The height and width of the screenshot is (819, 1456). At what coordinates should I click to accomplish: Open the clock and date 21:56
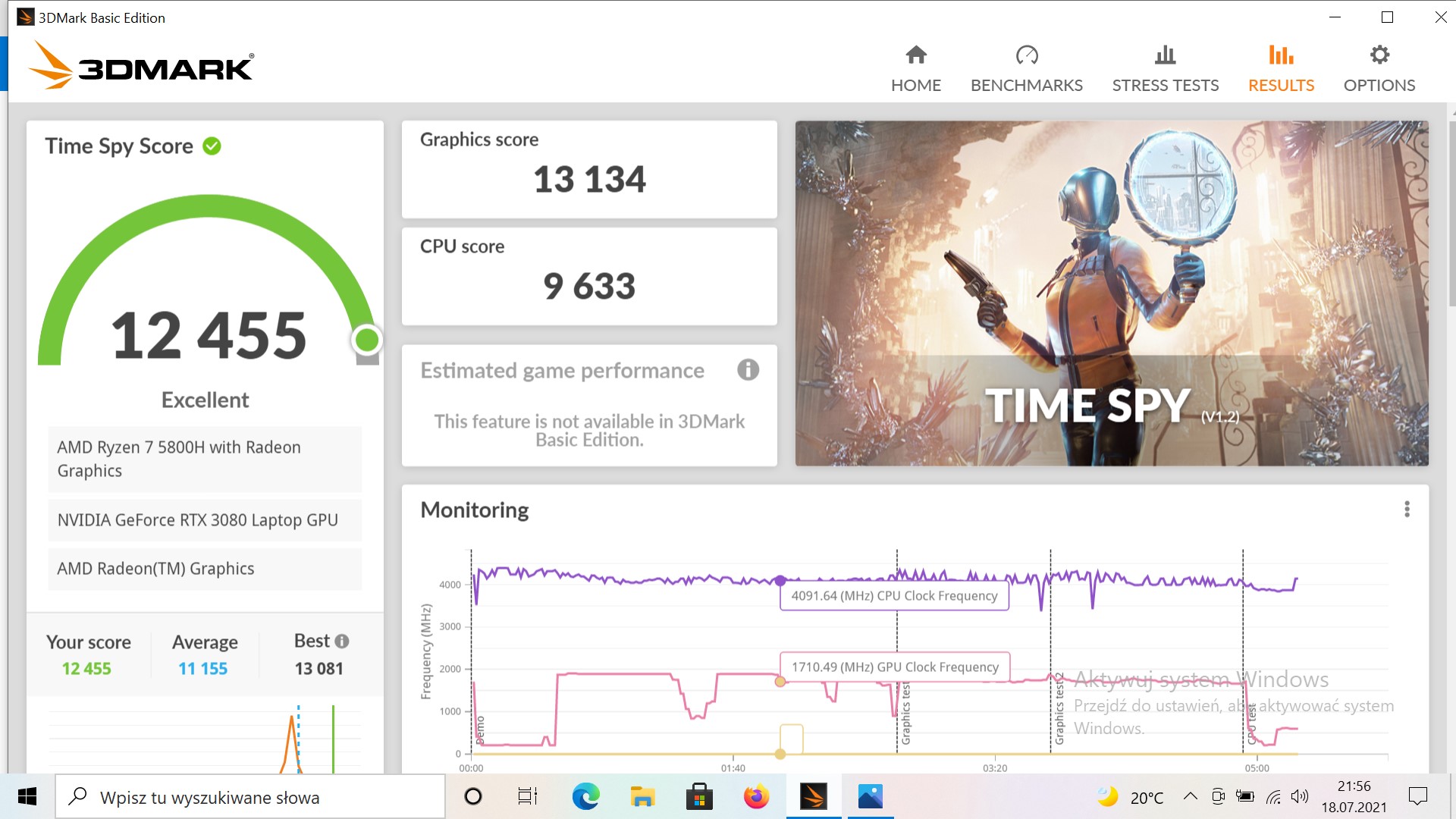(1354, 796)
